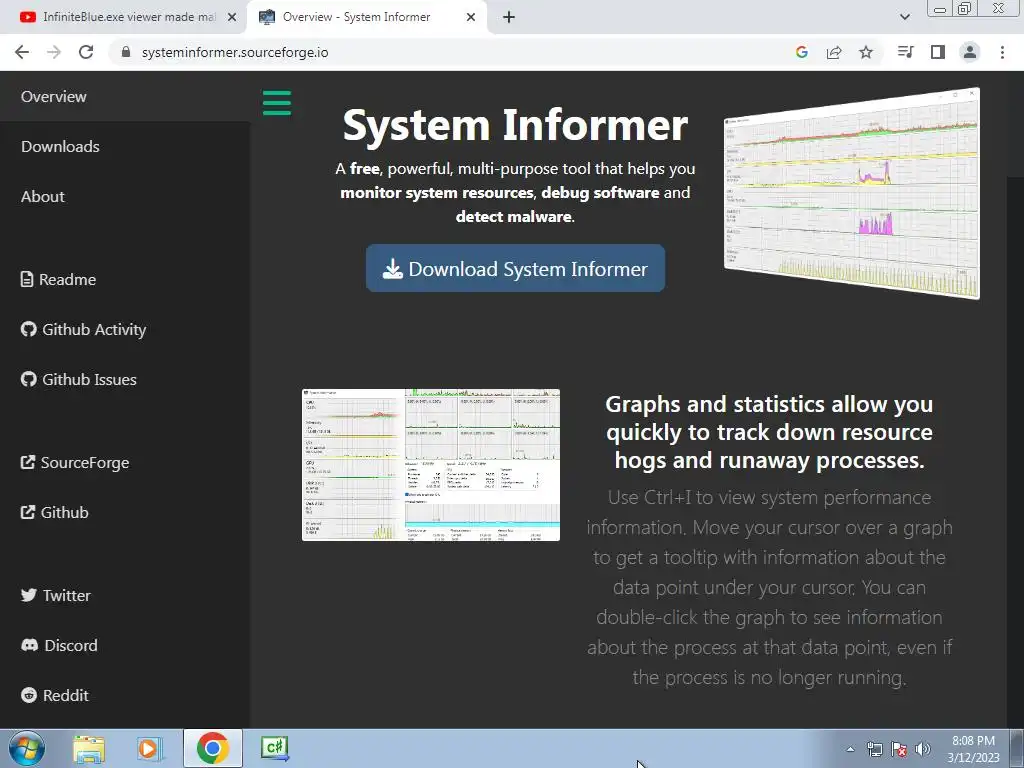Reload the System Informer page
1024x768 pixels.
pyautogui.click(x=86, y=52)
